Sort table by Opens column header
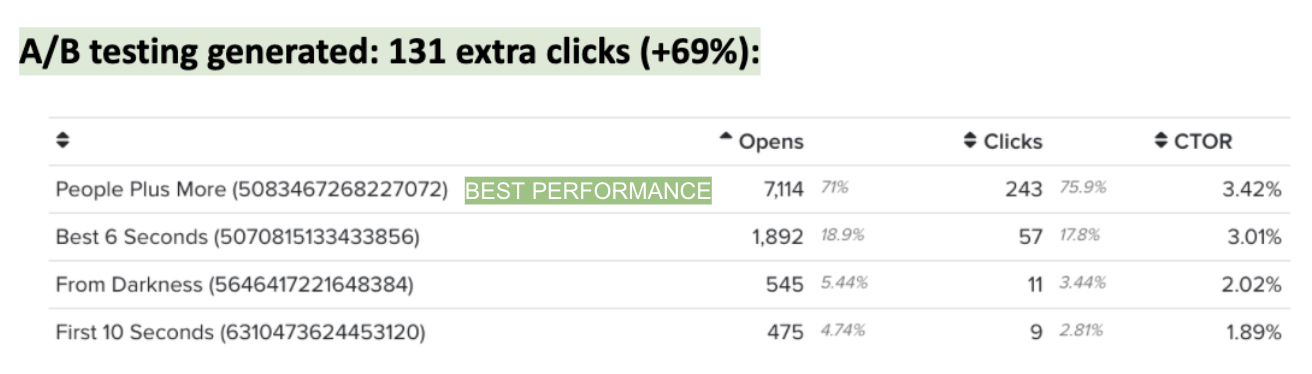 pos(770,142)
